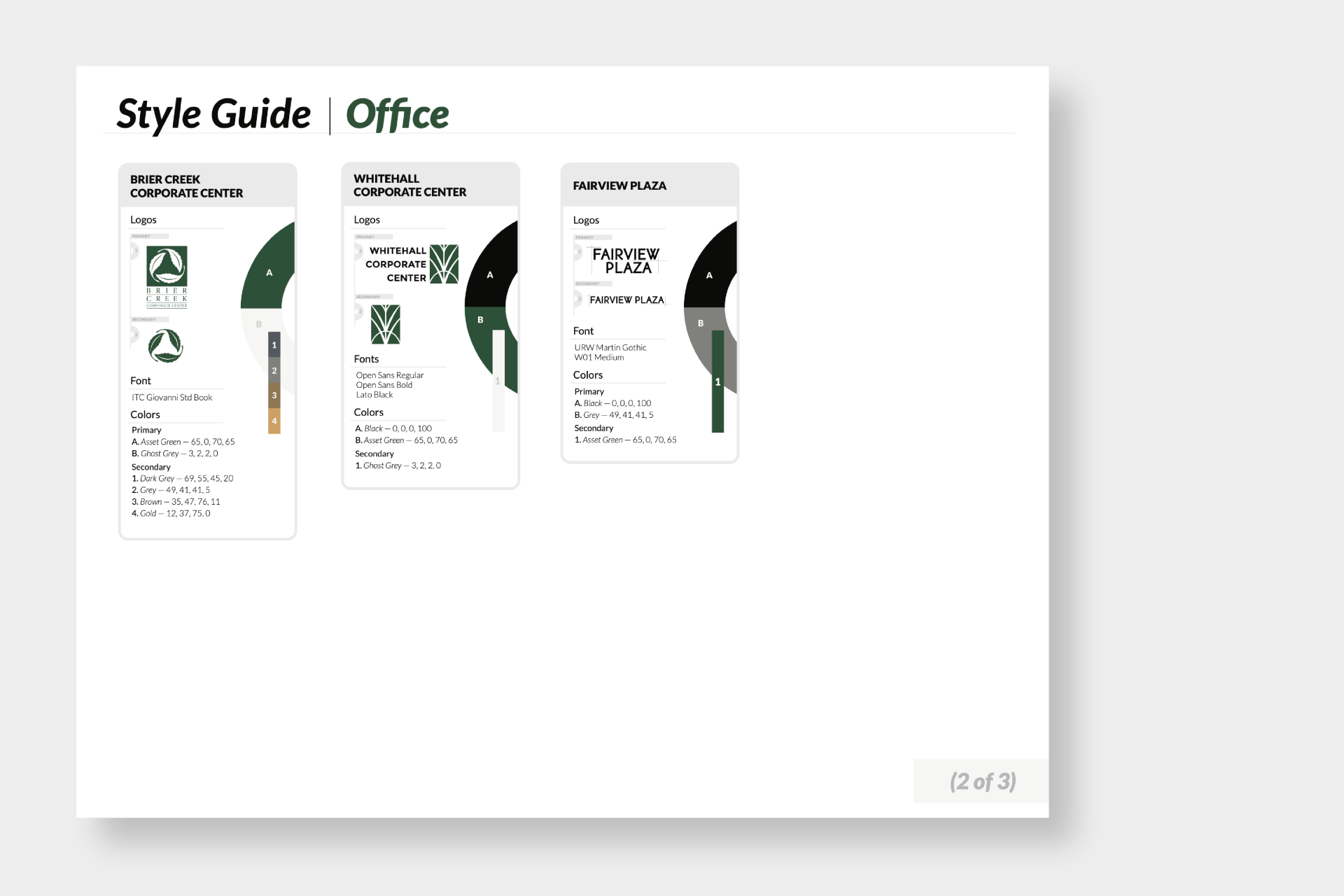This screenshot has height=896, width=1344.
Task: Click Whitehall primary logo leaf emblem
Action: tap(444, 264)
